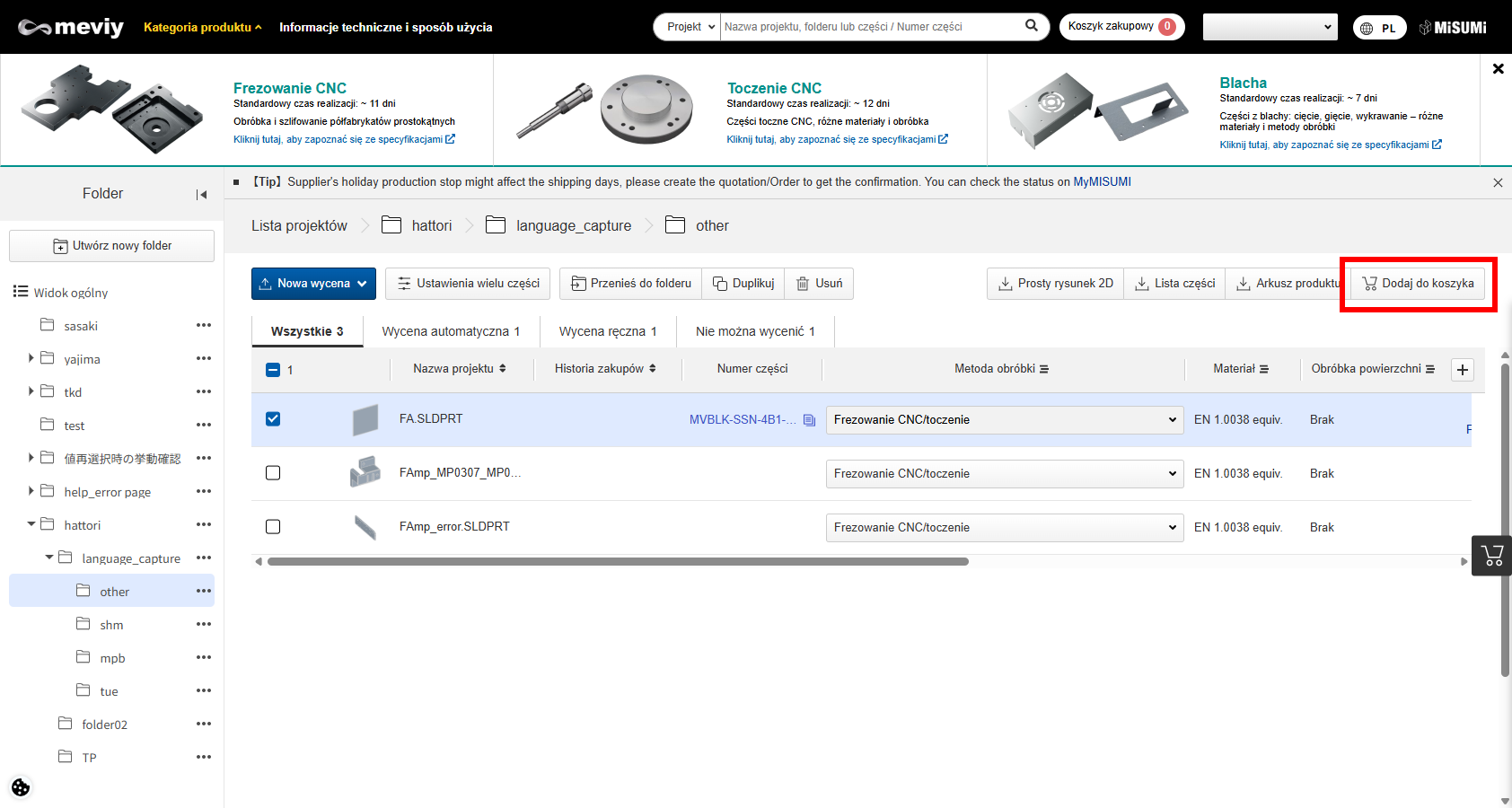Open processing method dropdown for FAmp_error.SLDPRT
This screenshot has width=1512, height=808.
[x=1004, y=527]
